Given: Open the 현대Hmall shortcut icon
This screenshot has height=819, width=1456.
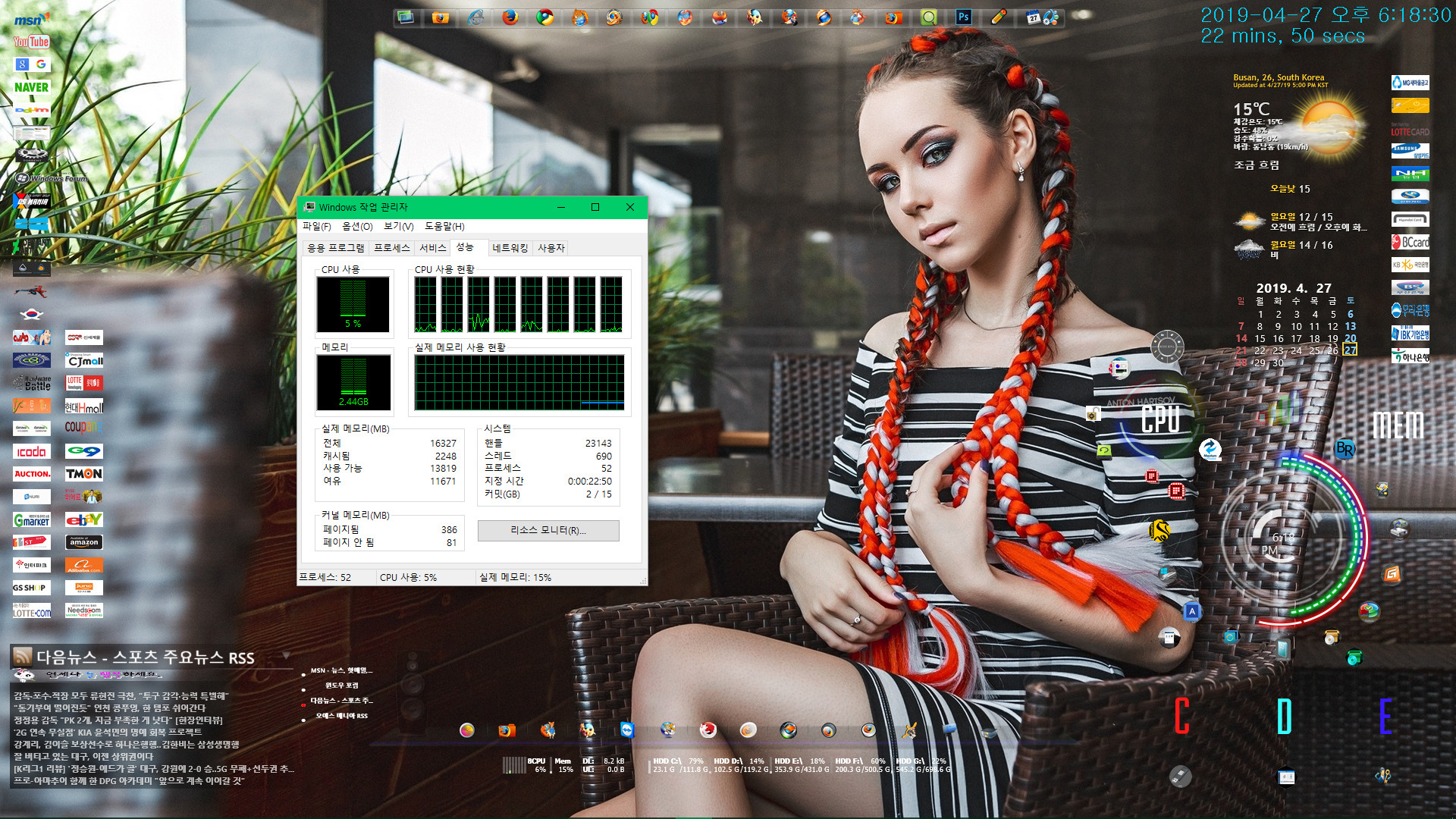Looking at the screenshot, I should (84, 406).
